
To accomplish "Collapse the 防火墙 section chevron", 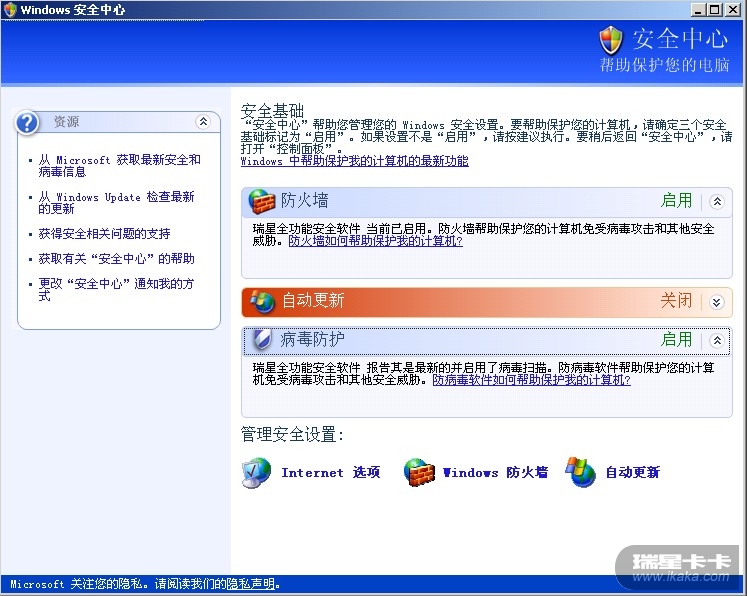I will click(717, 202).
